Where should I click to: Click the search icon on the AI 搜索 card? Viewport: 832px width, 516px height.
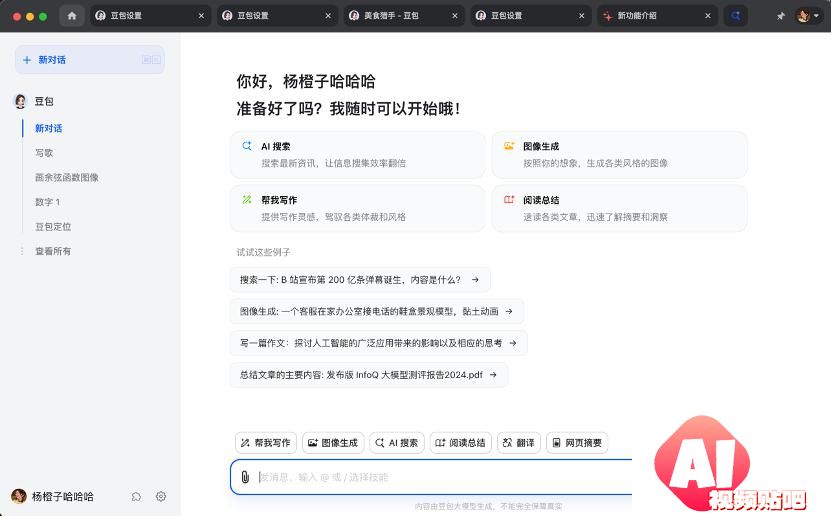pos(247,146)
